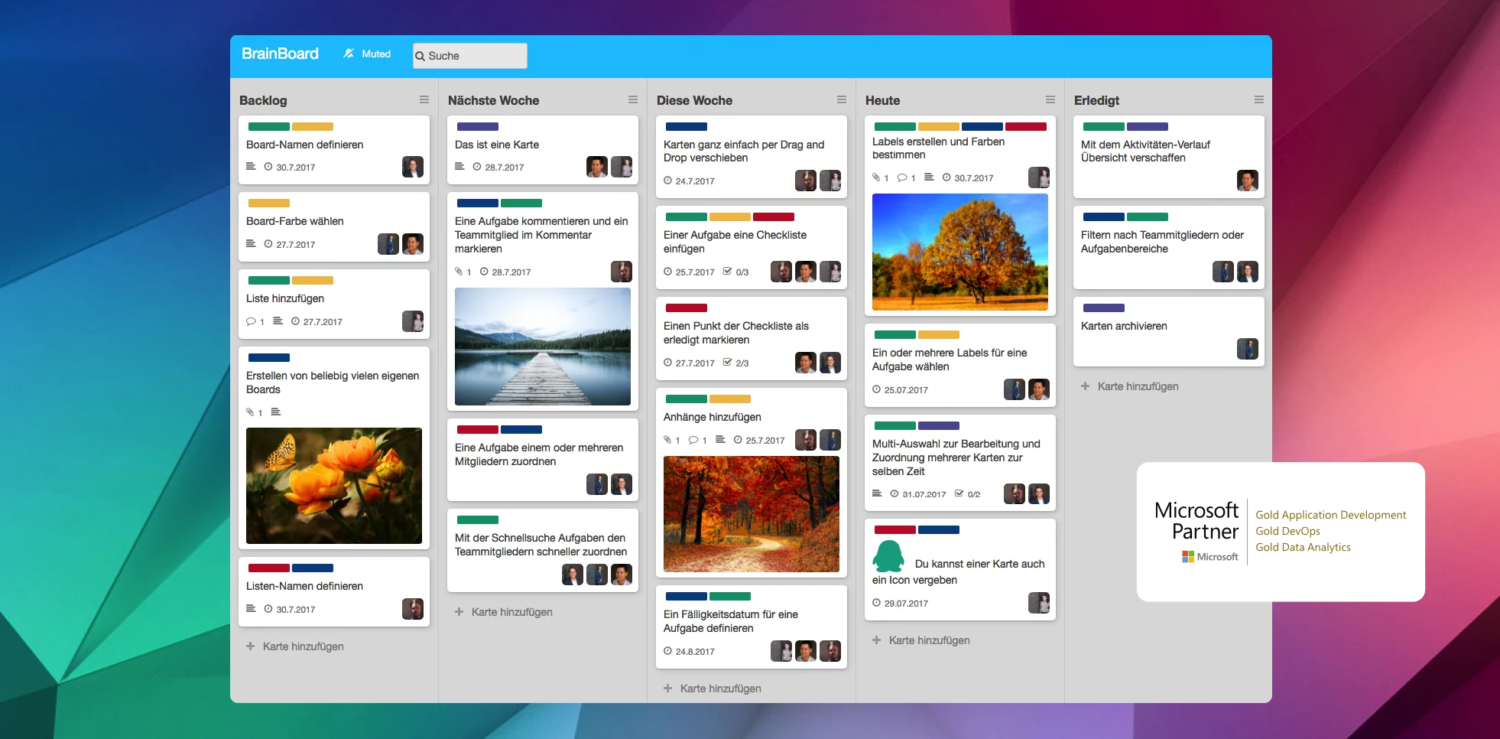Add a card to the Backlog list

tap(295, 647)
